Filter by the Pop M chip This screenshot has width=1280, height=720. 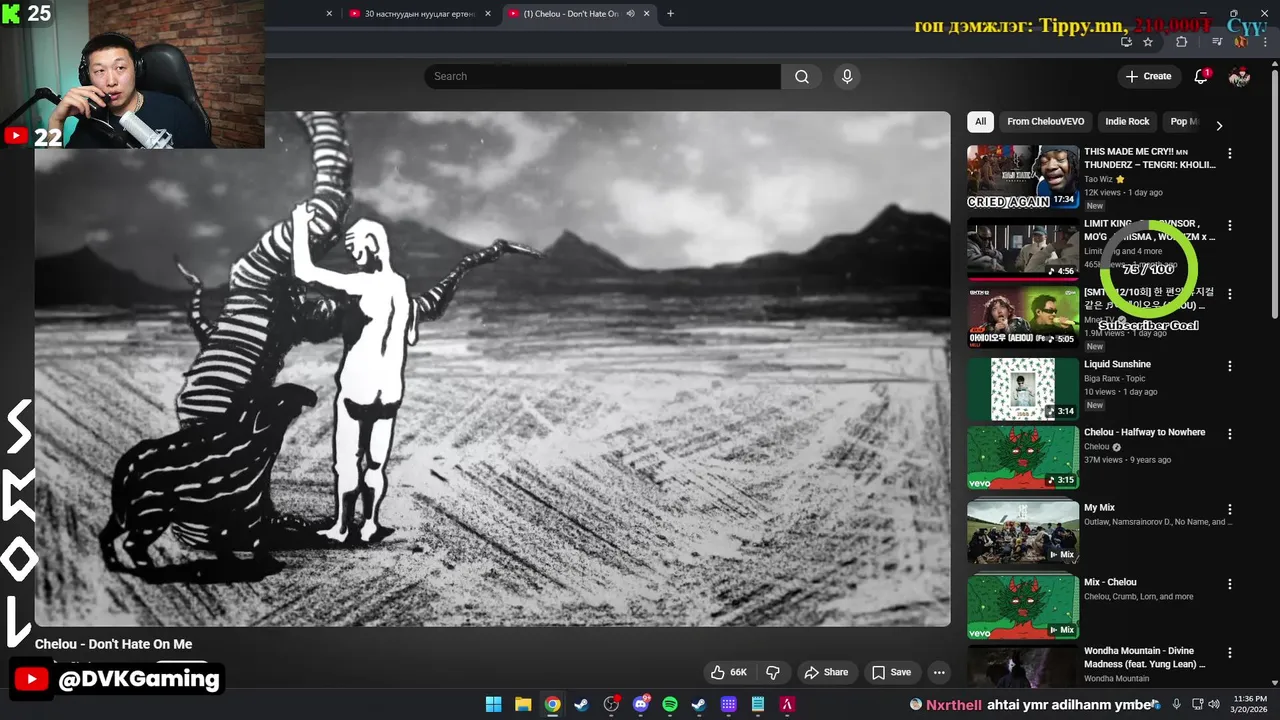[x=1182, y=122]
